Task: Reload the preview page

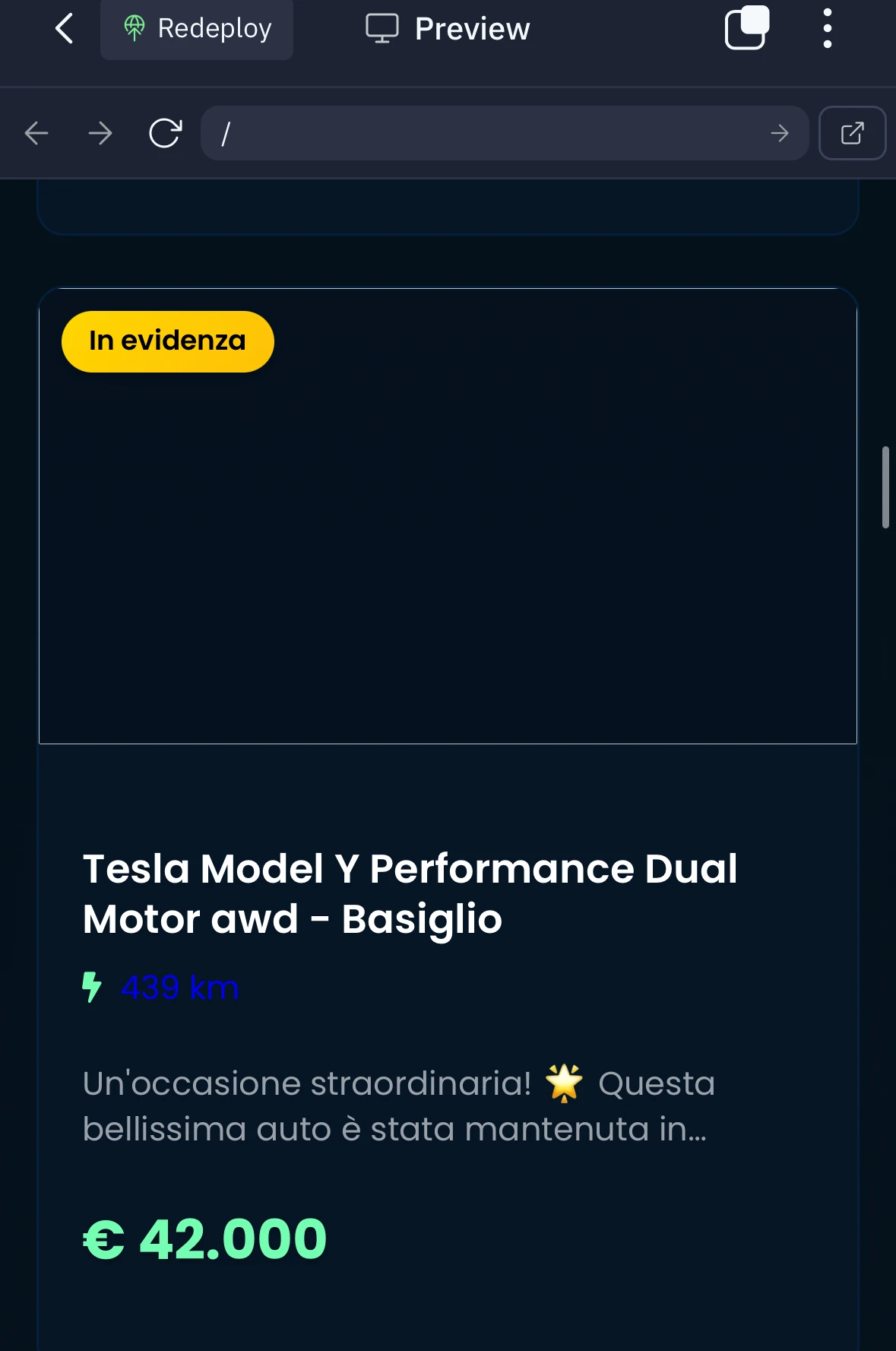Action: [x=165, y=133]
